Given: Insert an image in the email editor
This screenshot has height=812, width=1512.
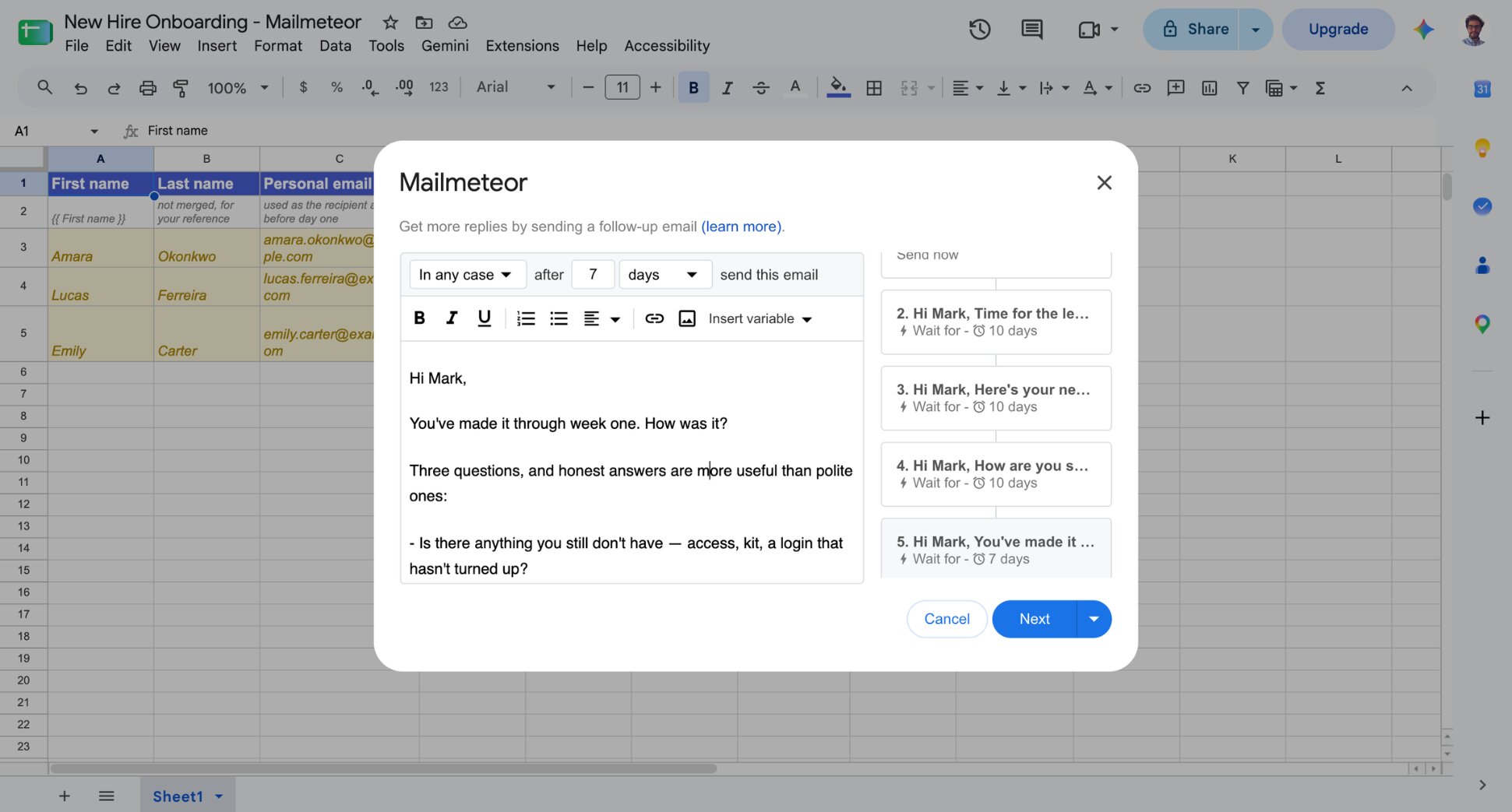Looking at the screenshot, I should [x=687, y=318].
